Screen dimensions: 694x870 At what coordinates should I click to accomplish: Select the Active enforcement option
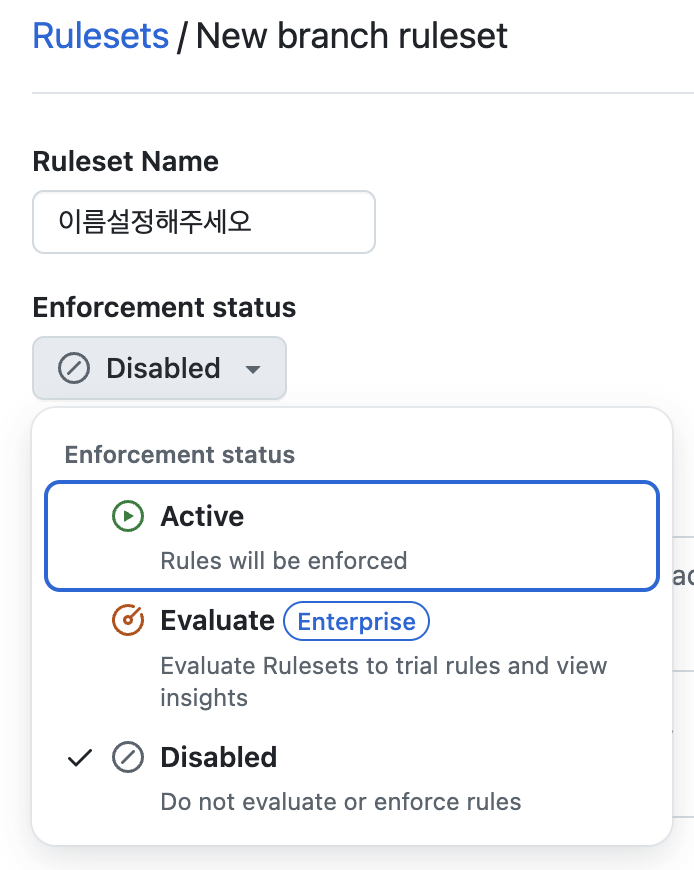pos(202,516)
